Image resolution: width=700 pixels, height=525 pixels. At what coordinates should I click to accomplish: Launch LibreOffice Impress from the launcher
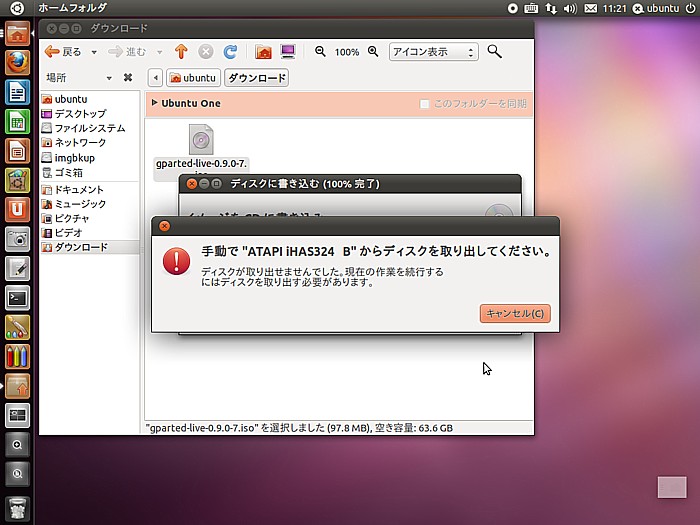pyautogui.click(x=17, y=151)
